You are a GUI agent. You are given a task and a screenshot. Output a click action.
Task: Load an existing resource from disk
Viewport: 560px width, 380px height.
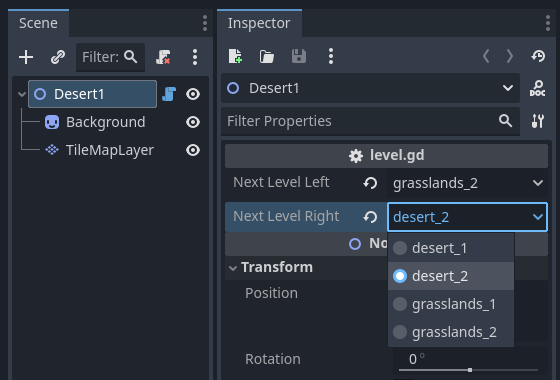(266, 56)
